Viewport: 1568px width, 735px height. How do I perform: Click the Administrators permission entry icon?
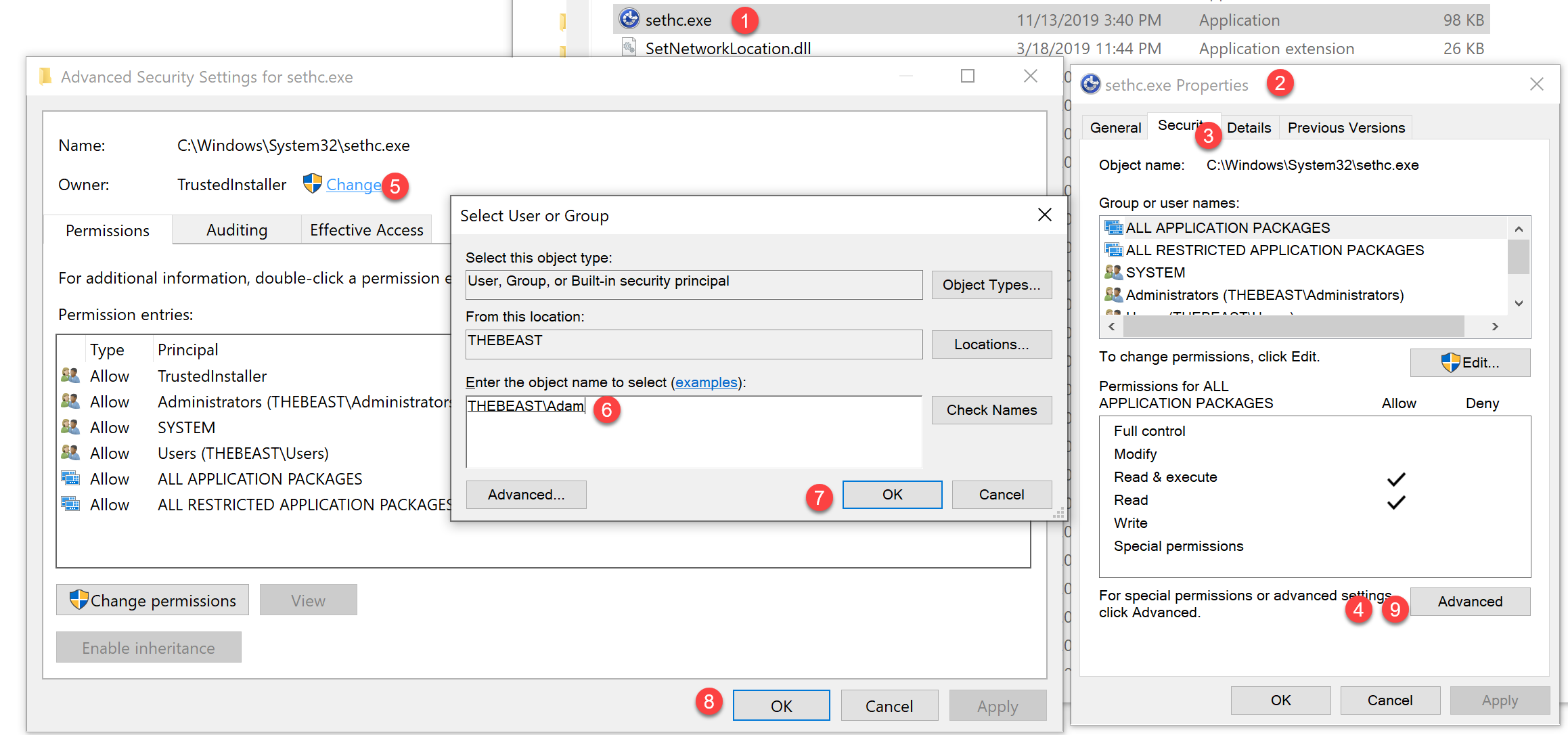coord(70,401)
